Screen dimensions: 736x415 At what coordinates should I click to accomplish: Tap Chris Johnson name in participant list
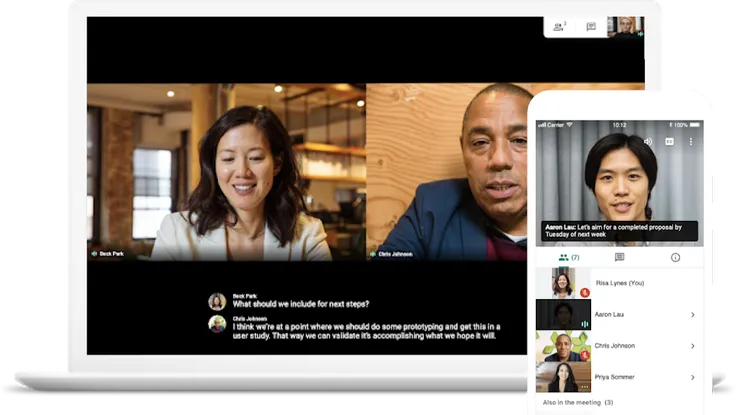coord(615,346)
